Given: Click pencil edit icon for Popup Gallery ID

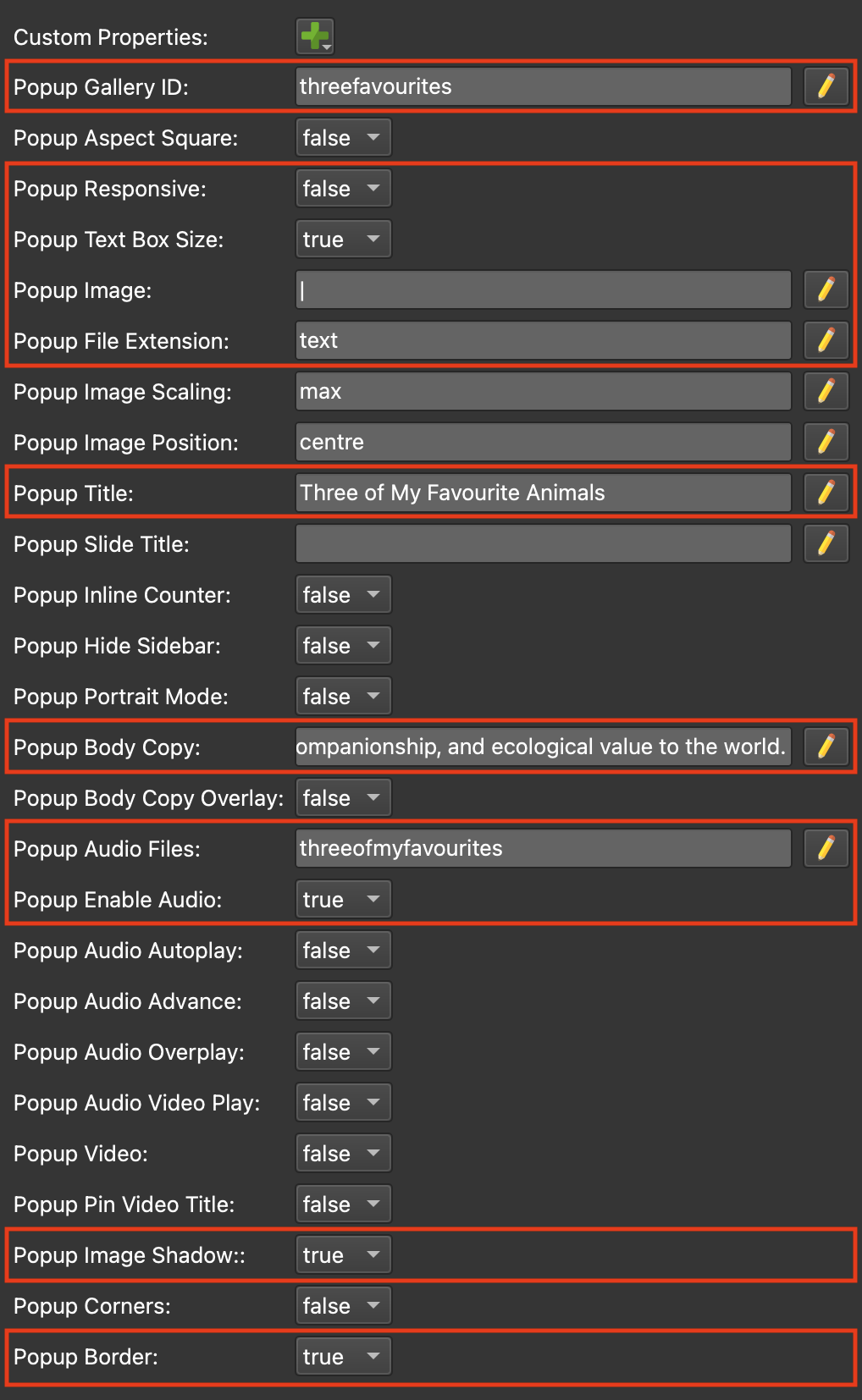Looking at the screenshot, I should point(826,86).
